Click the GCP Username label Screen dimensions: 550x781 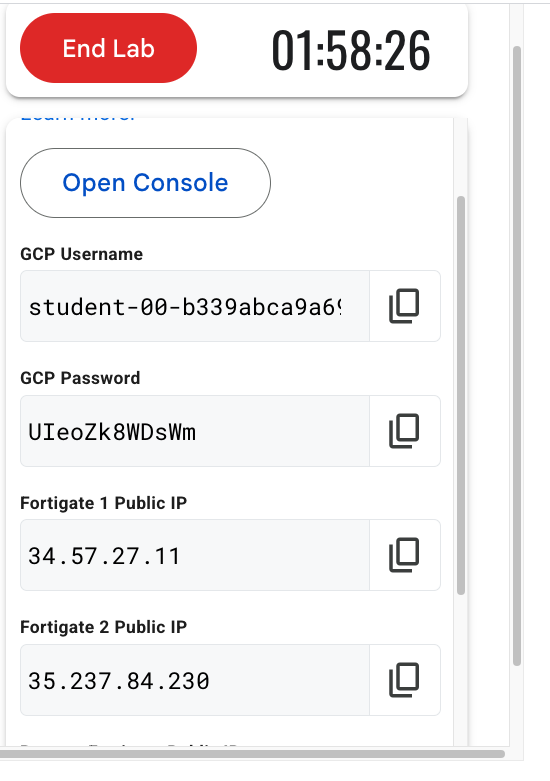pos(82,254)
